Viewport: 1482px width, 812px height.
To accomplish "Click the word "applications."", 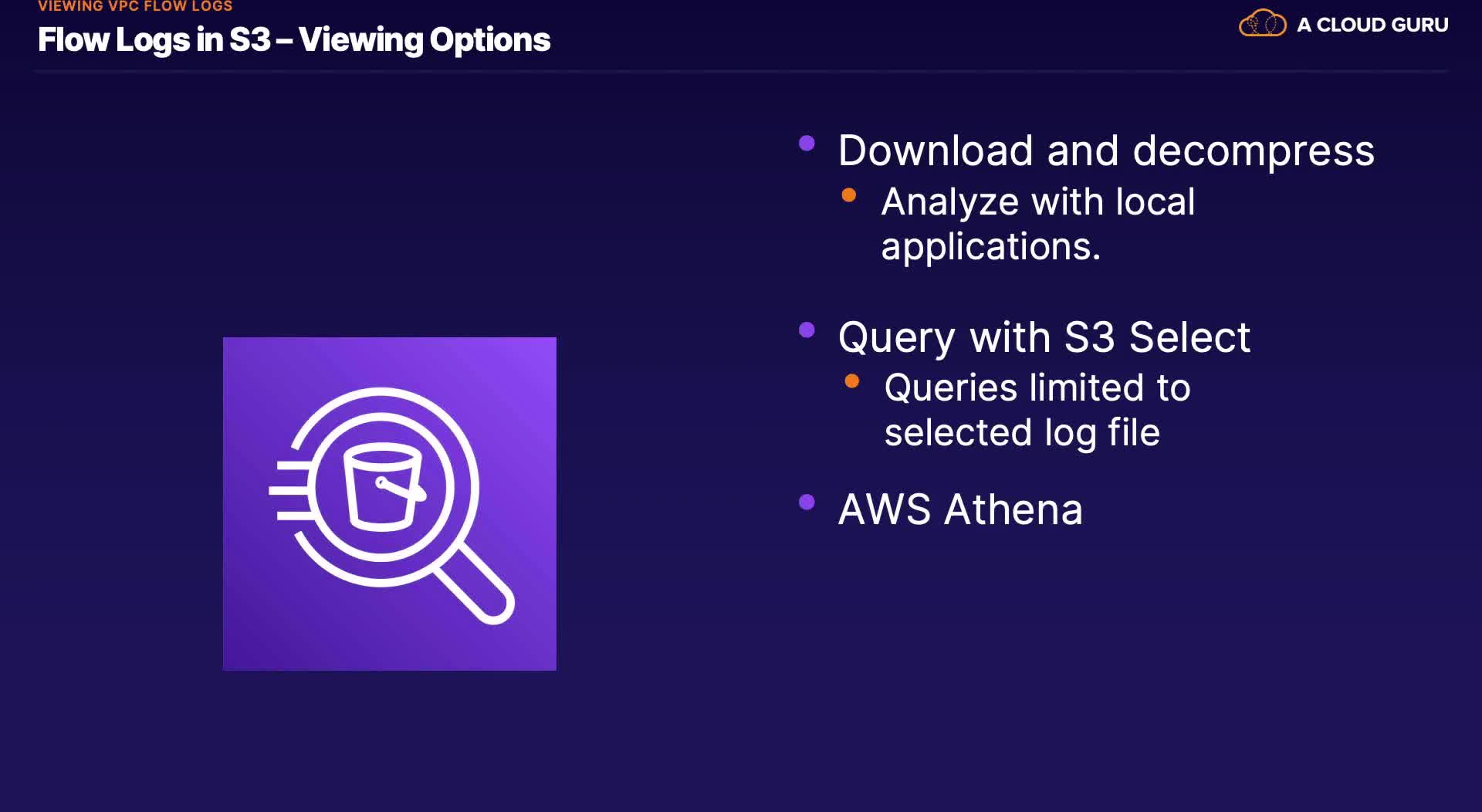I will tap(990, 247).
